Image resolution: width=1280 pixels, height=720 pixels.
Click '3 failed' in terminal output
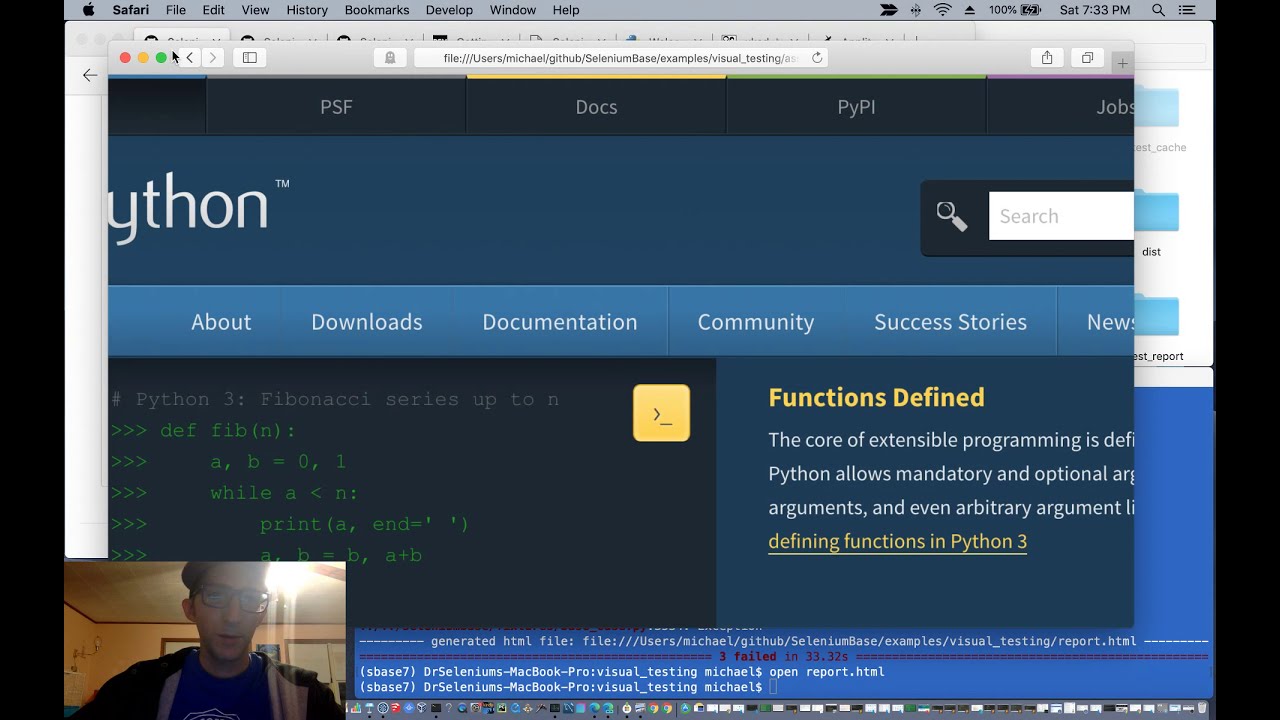(747, 657)
